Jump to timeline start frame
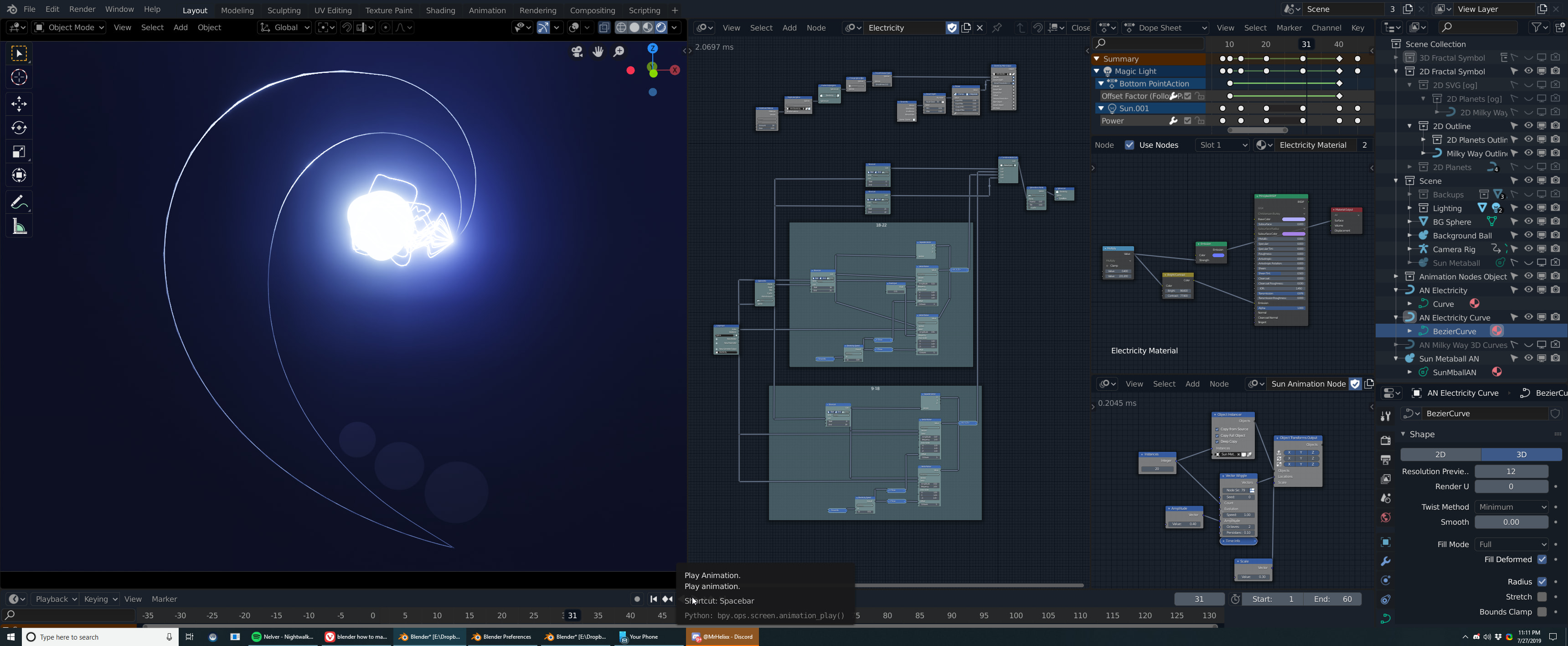 (653, 599)
